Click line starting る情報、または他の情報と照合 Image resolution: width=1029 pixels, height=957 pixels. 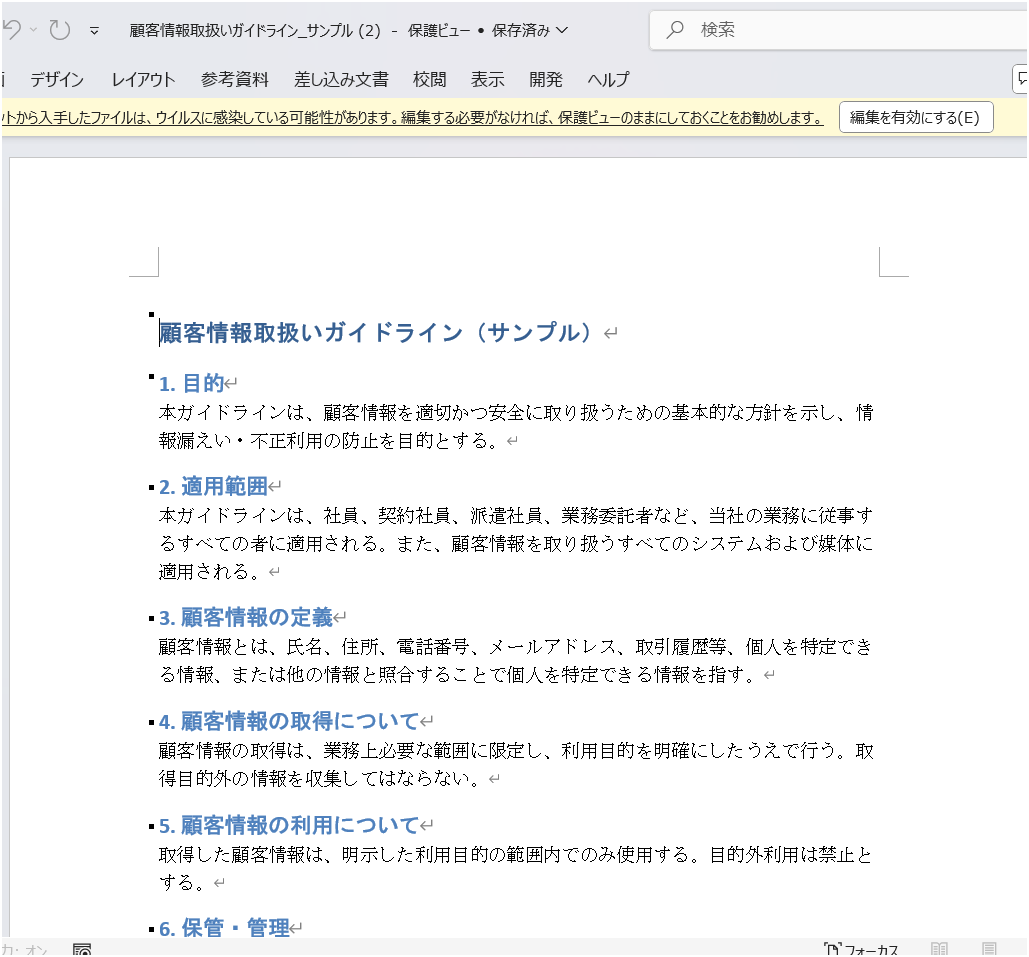[x=458, y=675]
